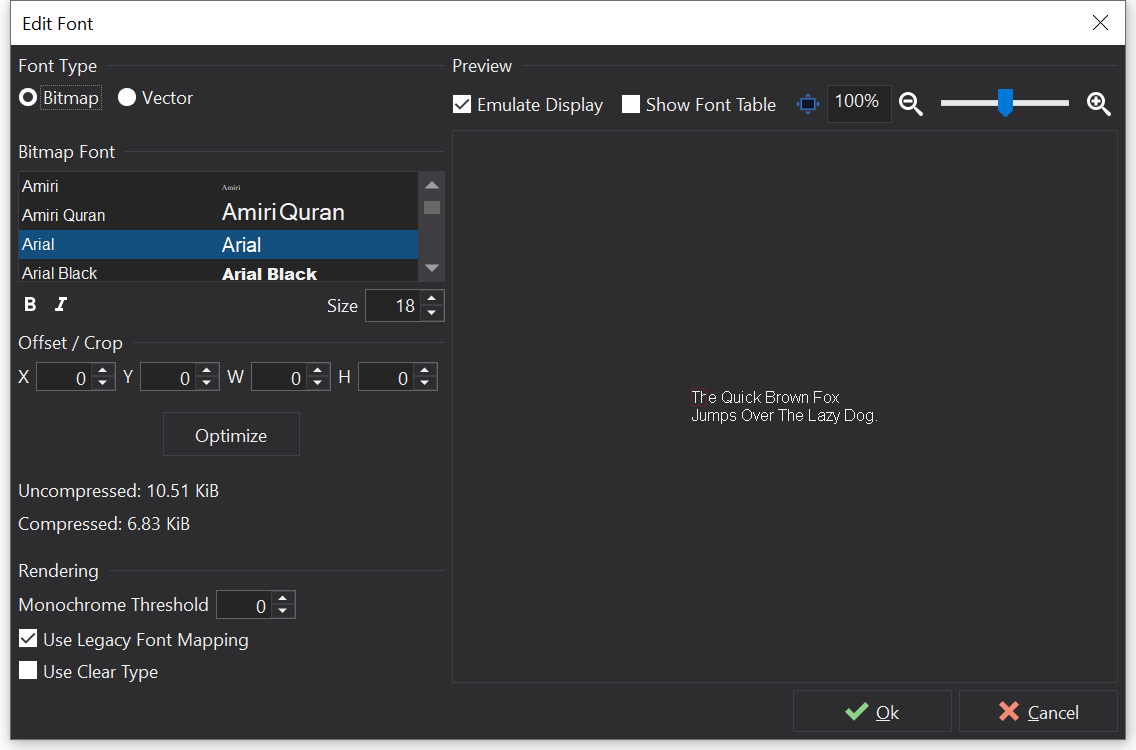Select the Bitmap font type

point(28,98)
